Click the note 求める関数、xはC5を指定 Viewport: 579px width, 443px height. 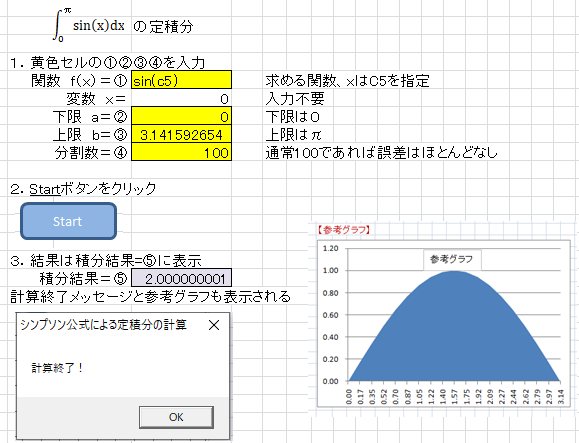pyautogui.click(x=347, y=80)
